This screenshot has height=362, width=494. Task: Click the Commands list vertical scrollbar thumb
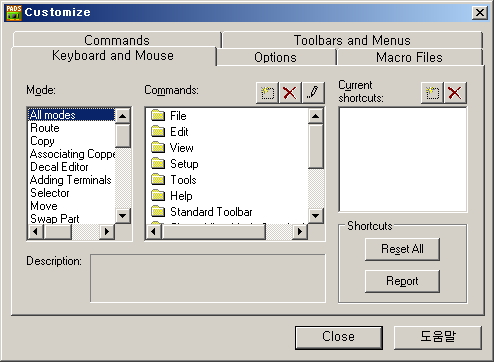[315, 146]
